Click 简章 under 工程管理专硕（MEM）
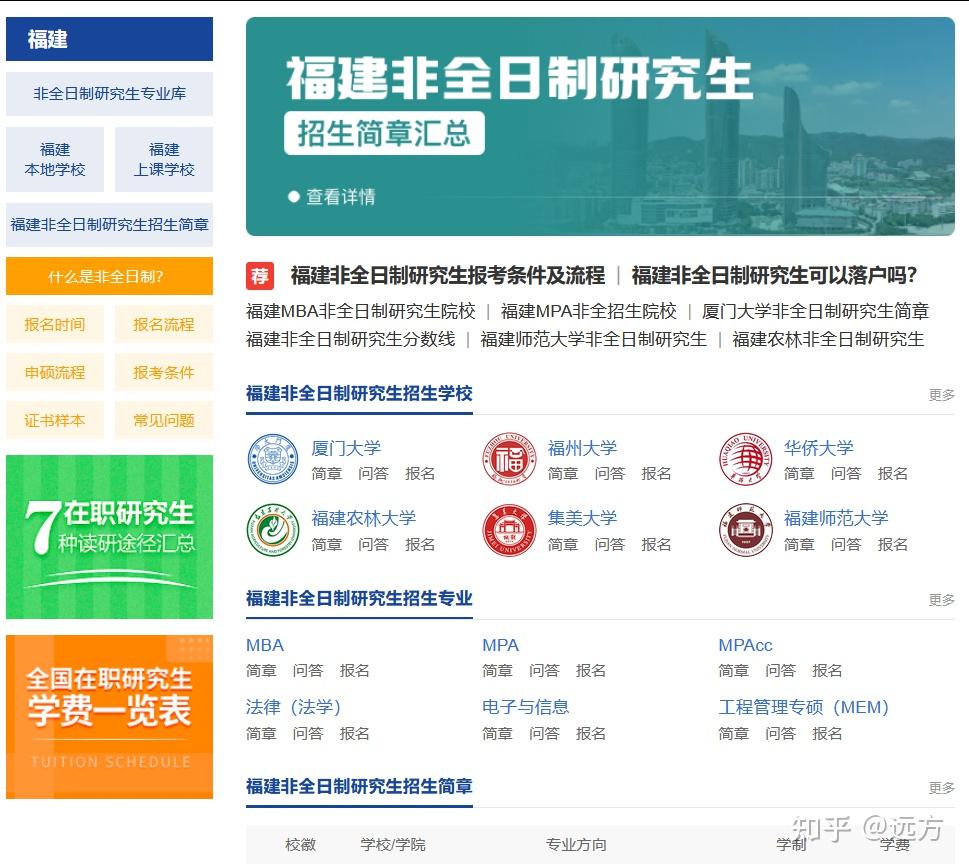 734,734
